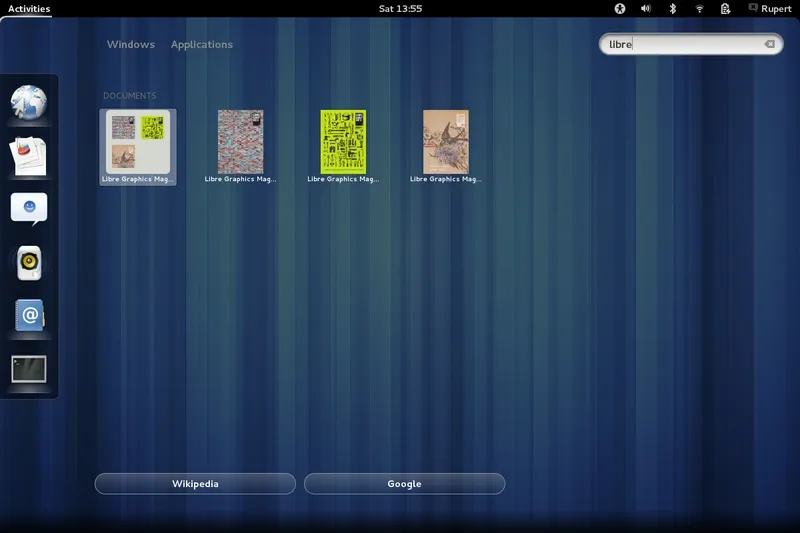Screen dimensions: 800x533
Task: Expand the Rupert user menu
Action: click(x=769, y=8)
